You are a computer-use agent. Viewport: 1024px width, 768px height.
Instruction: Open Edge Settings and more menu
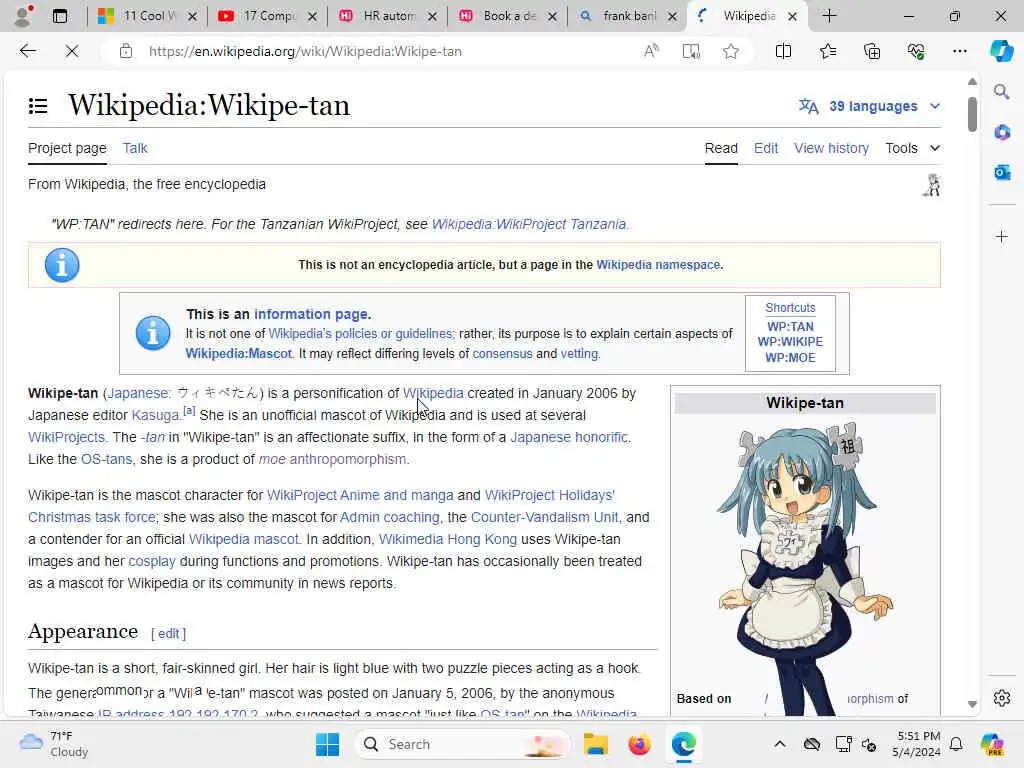pyautogui.click(x=959, y=51)
